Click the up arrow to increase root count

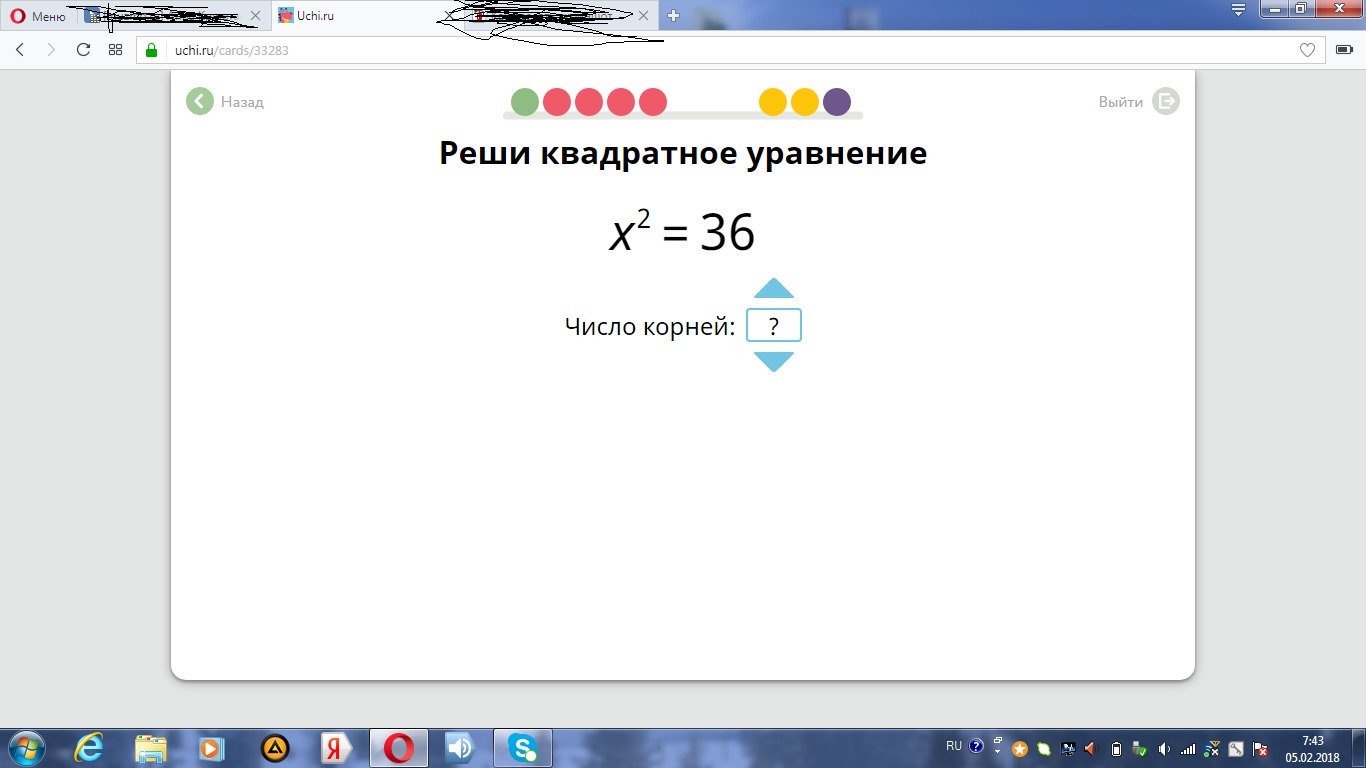coord(773,289)
